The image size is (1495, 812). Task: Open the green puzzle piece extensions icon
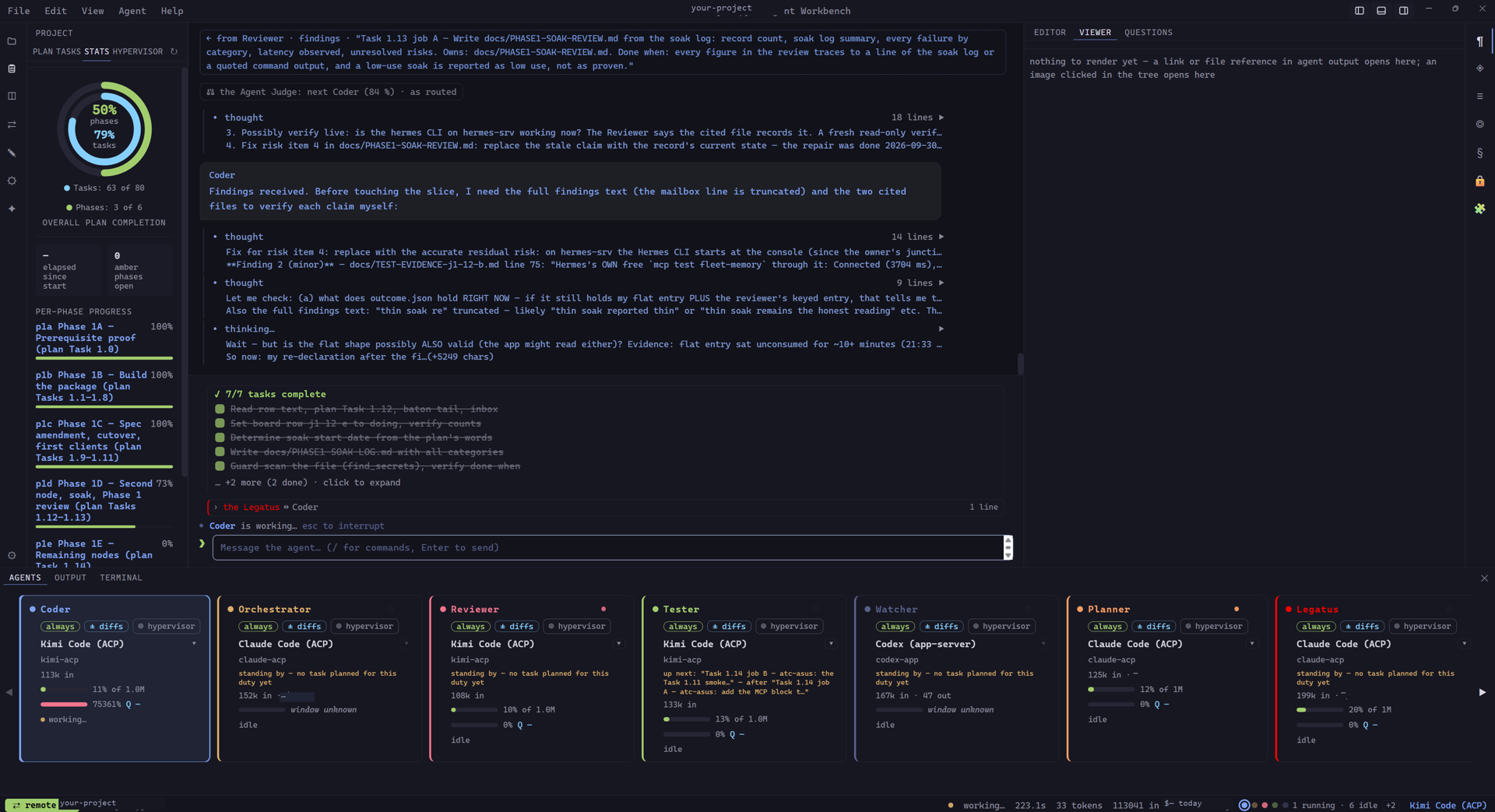tap(1479, 209)
